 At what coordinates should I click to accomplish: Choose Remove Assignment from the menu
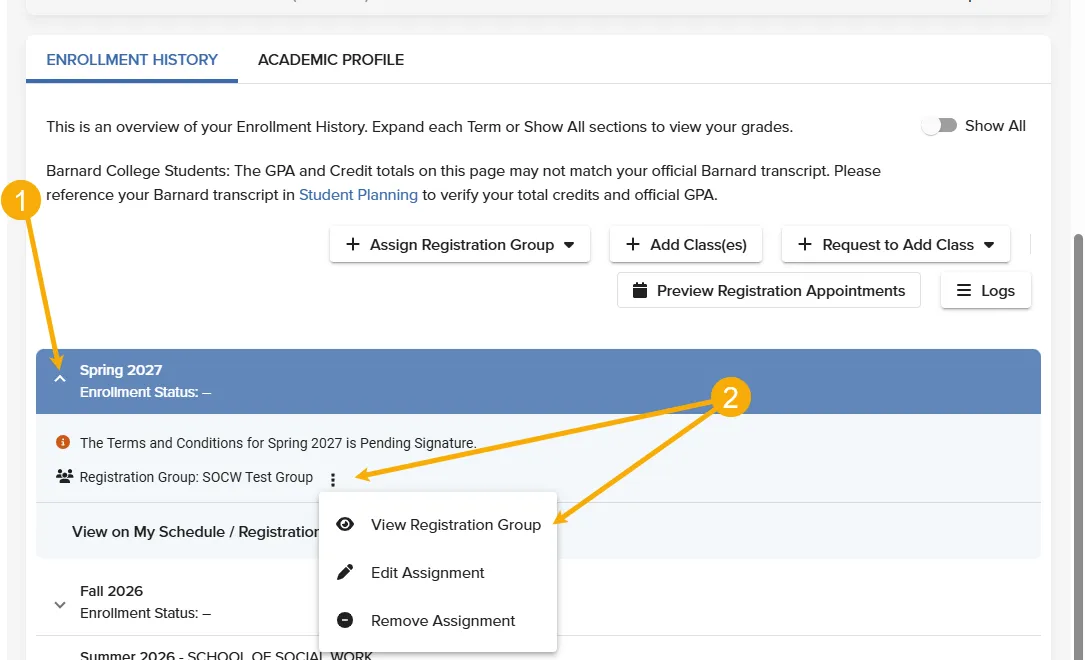438,621
